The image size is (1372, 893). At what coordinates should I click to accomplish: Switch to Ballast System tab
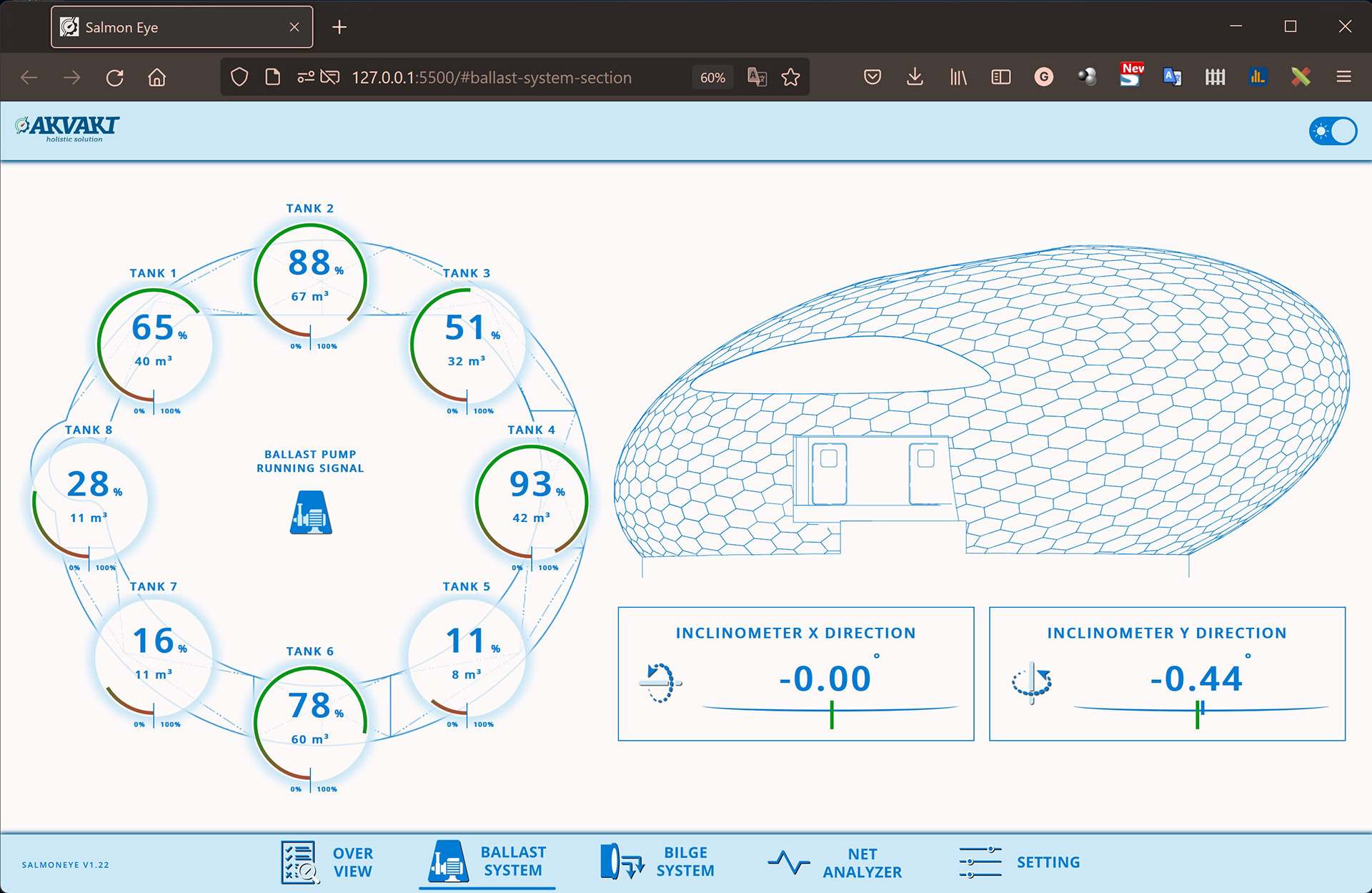(488, 862)
